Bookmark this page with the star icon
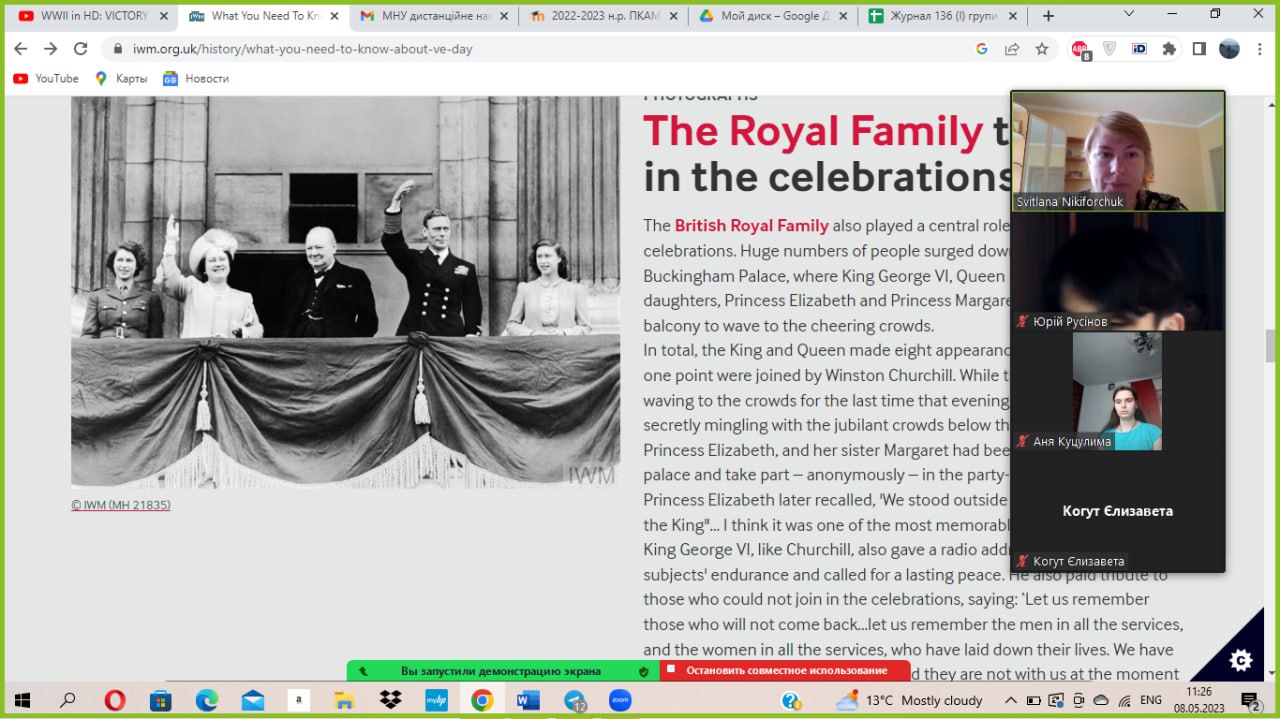This screenshot has width=1280, height=719. click(x=1042, y=49)
